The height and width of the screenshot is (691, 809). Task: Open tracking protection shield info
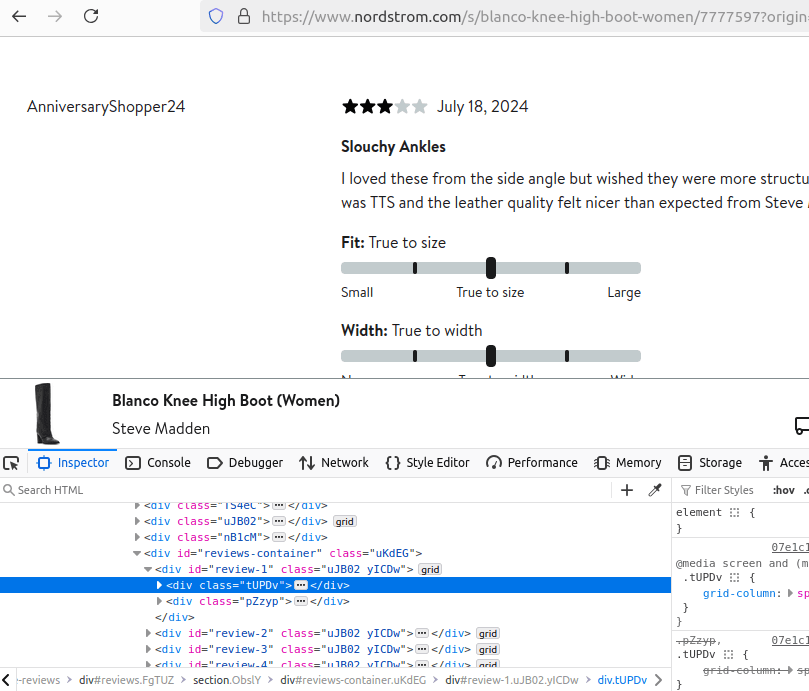click(x=216, y=17)
